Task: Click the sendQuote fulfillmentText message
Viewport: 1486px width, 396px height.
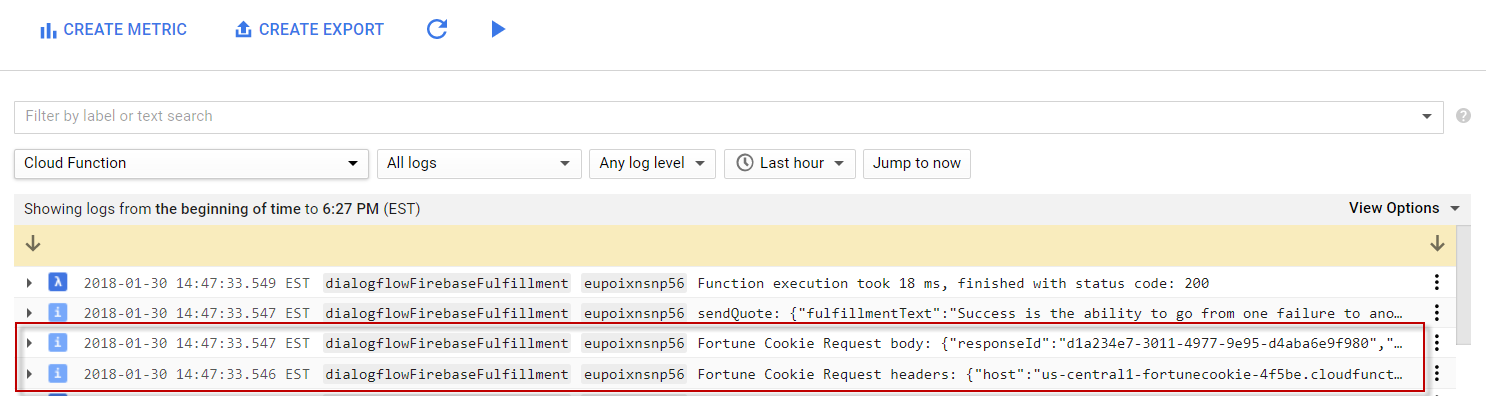Action: coord(1050,313)
